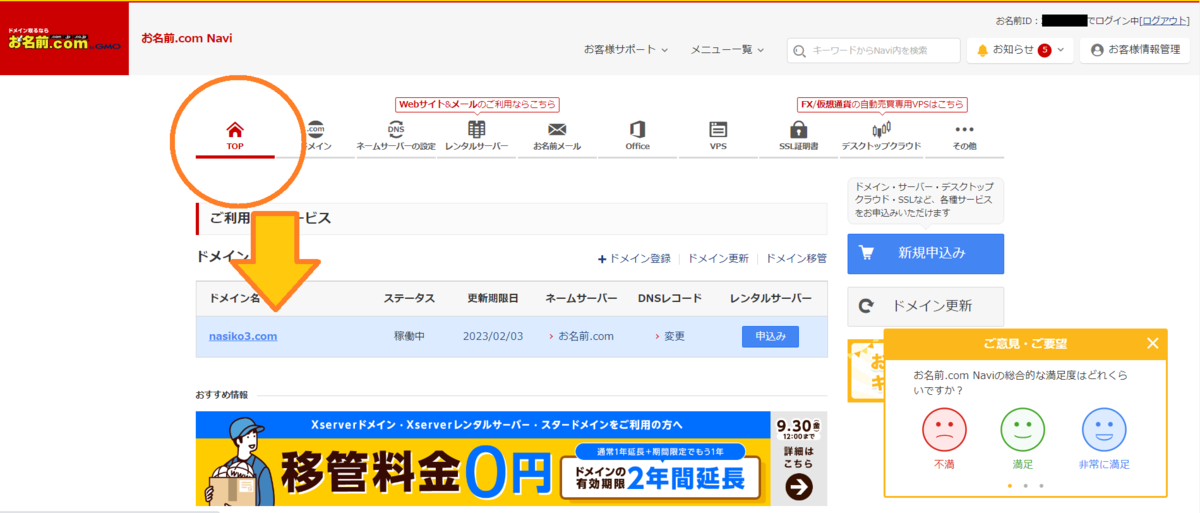Expand お客様サポート dropdown
Viewport: 1200px width, 513px height.
pos(627,49)
